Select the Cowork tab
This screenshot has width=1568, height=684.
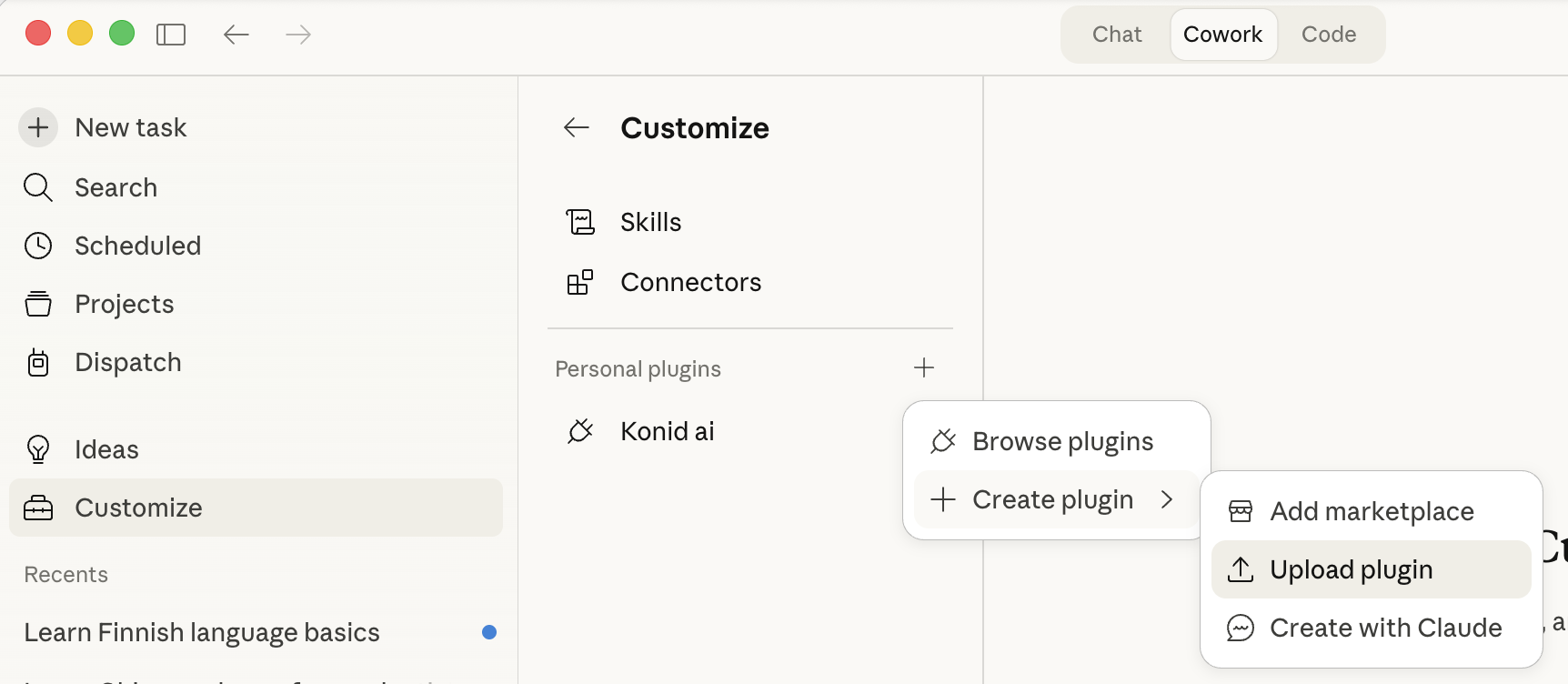[1223, 35]
